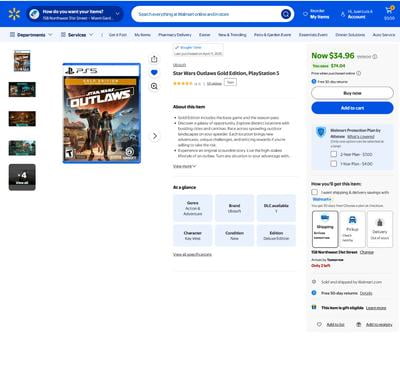Screen dimensions: 400x387
Task: Click the DLC available tile
Action: pyautogui.click(x=276, y=208)
